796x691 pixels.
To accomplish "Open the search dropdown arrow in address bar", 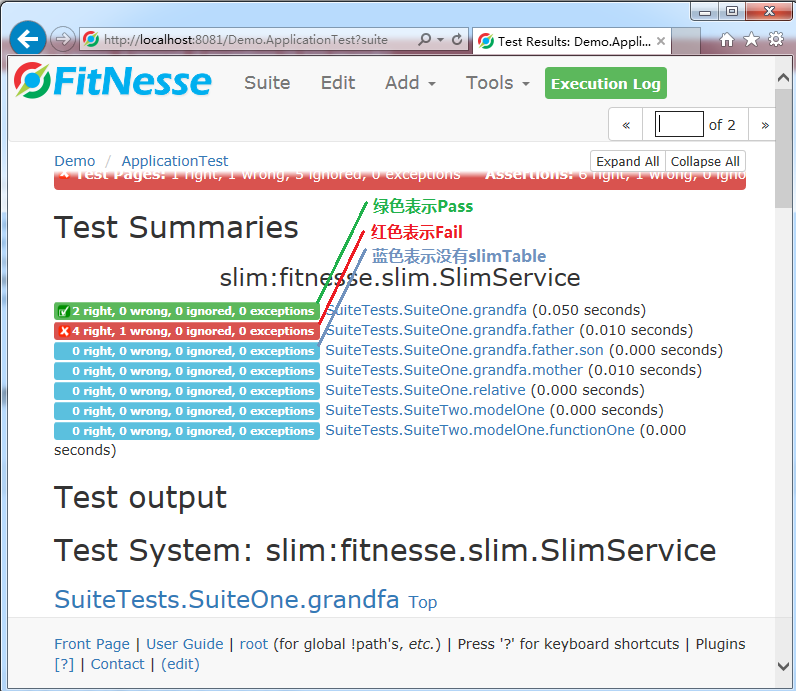I will pos(440,39).
